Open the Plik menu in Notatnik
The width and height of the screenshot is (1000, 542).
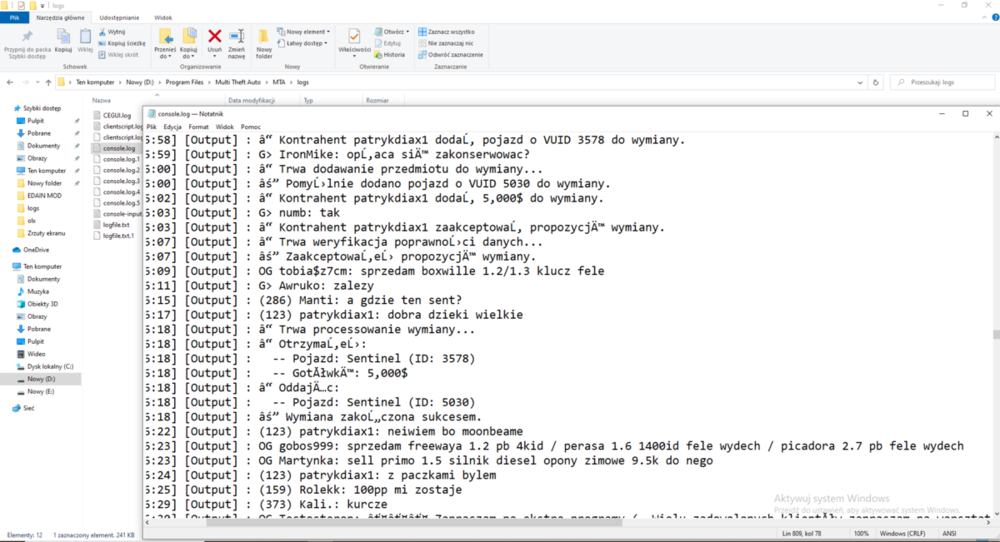pos(151,127)
